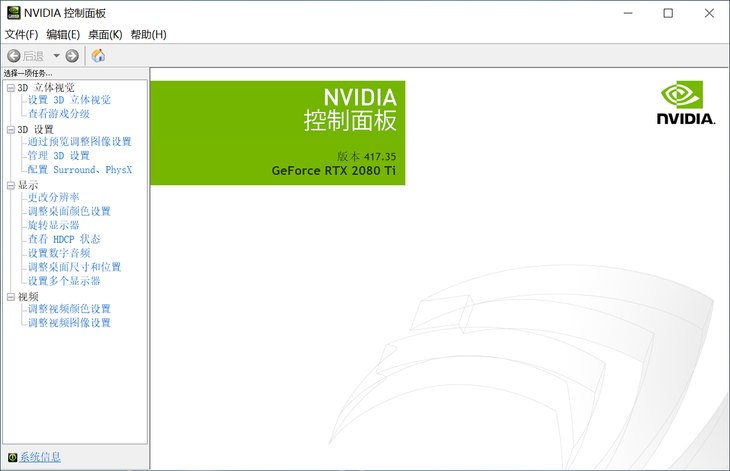Open the 桌面(K) menu
Image resolution: width=730 pixels, height=471 pixels.
coord(105,34)
